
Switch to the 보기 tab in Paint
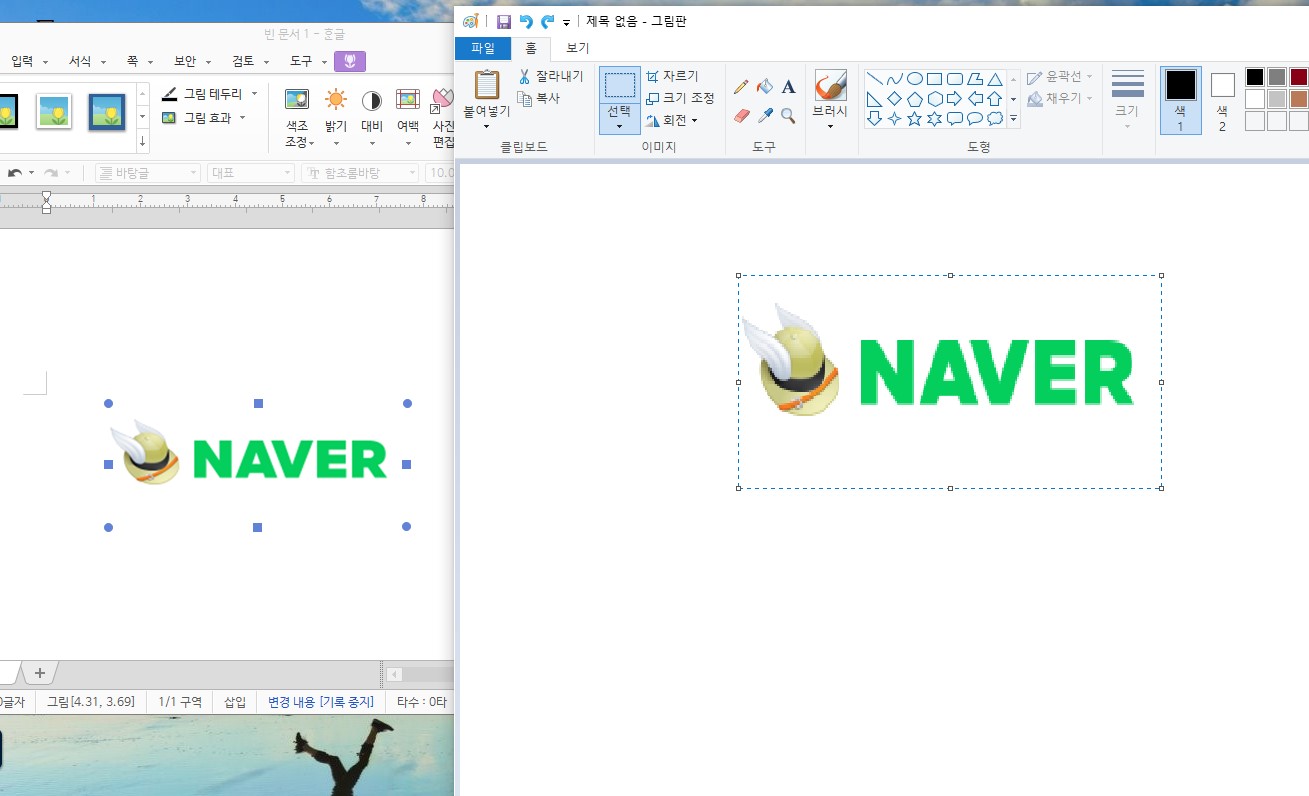[x=577, y=48]
